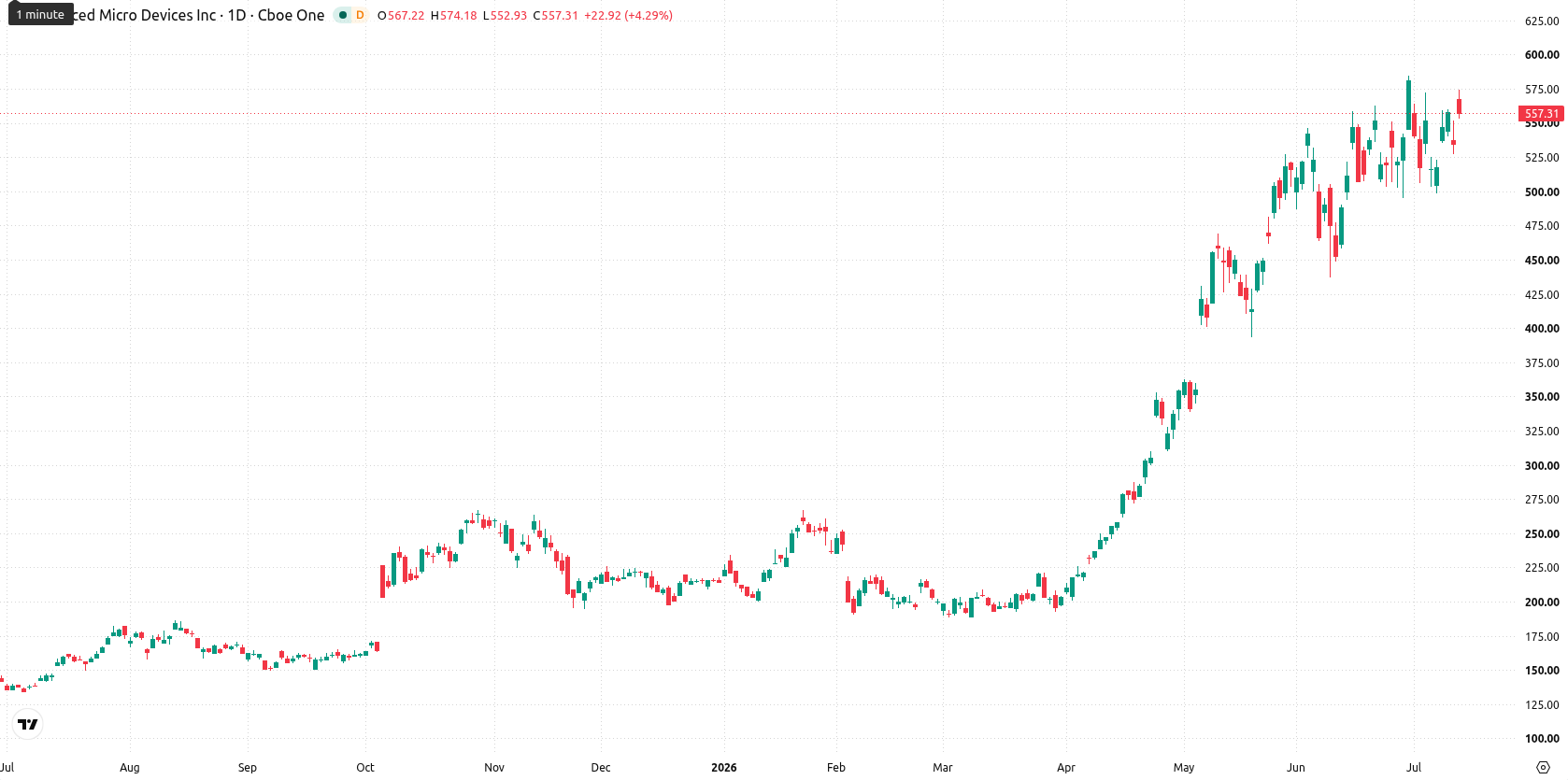
Task: Click the 100.00 price axis label
Action: [x=1542, y=739]
